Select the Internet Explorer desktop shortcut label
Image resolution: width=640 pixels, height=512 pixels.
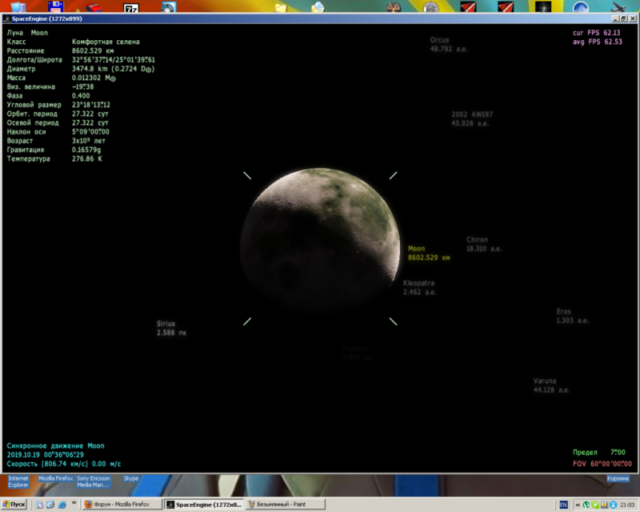point(18,481)
